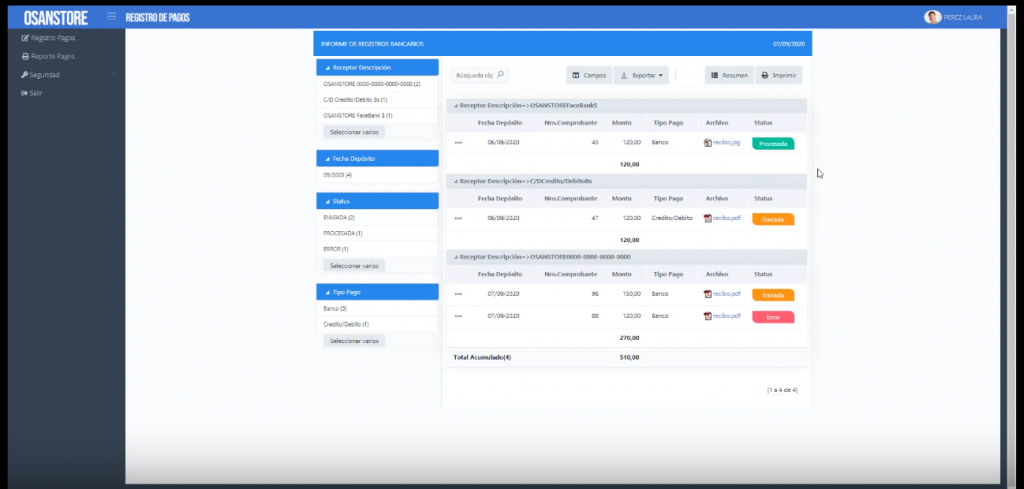This screenshot has height=489, width=1024.
Task: Sort by Monto header in first group
Action: 622,123
